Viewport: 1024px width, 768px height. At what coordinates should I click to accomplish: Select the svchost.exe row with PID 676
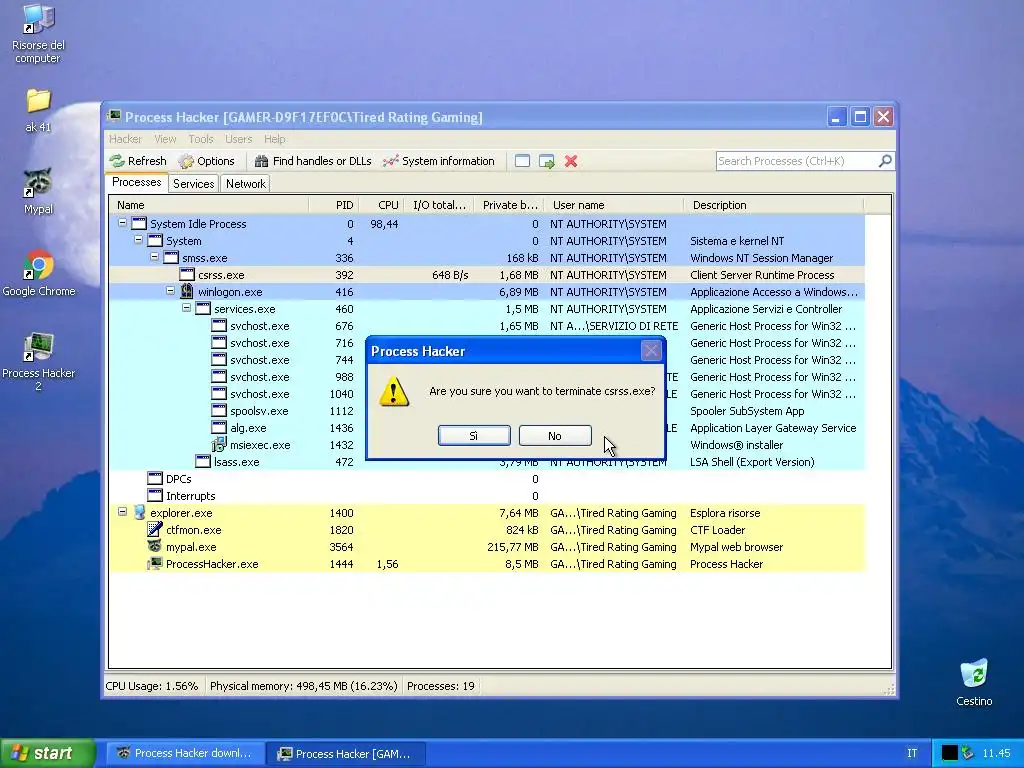(x=487, y=326)
